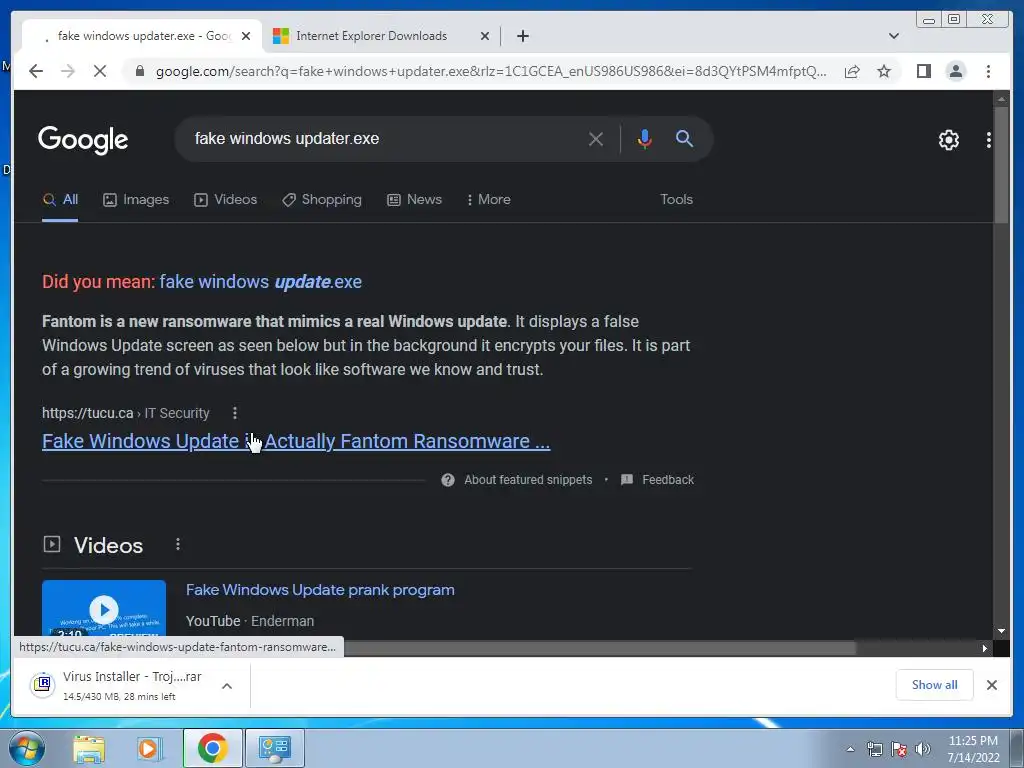Open Windows Explorer from taskbar
Screen dimensions: 1024x768
point(89,748)
